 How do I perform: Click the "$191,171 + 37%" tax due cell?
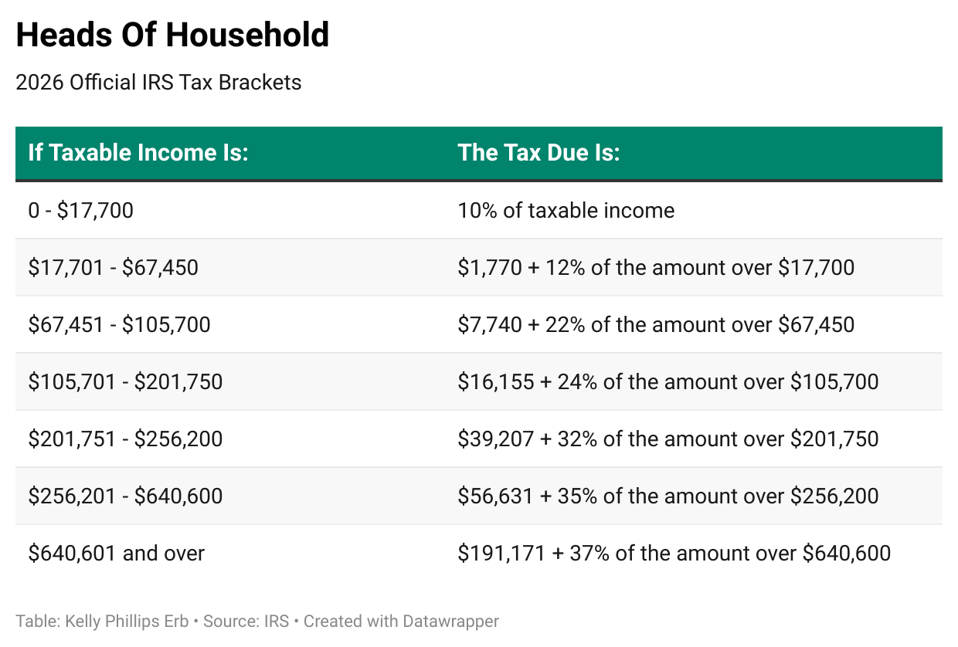click(673, 553)
